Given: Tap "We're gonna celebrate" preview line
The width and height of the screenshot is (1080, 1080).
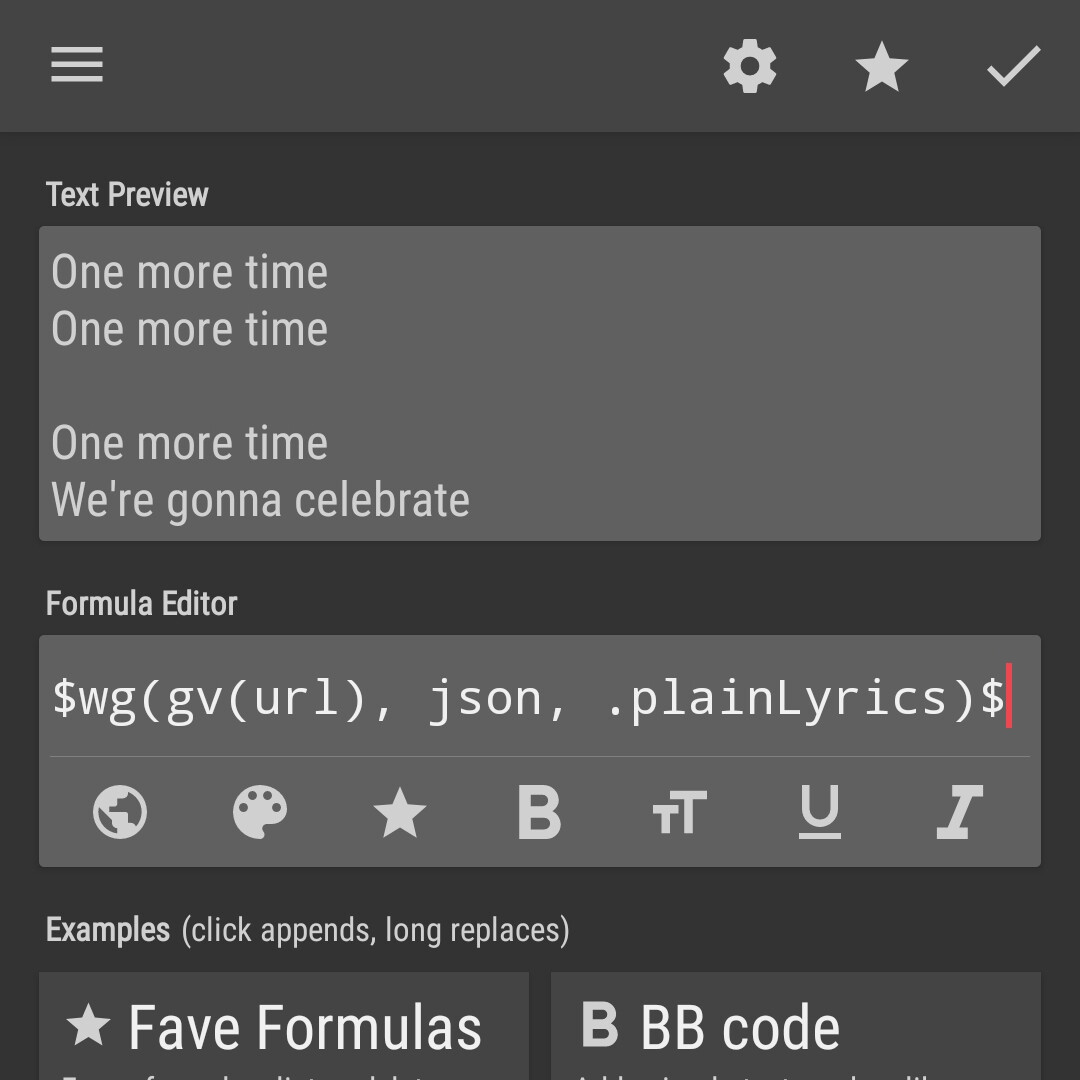Looking at the screenshot, I should tap(260, 499).
